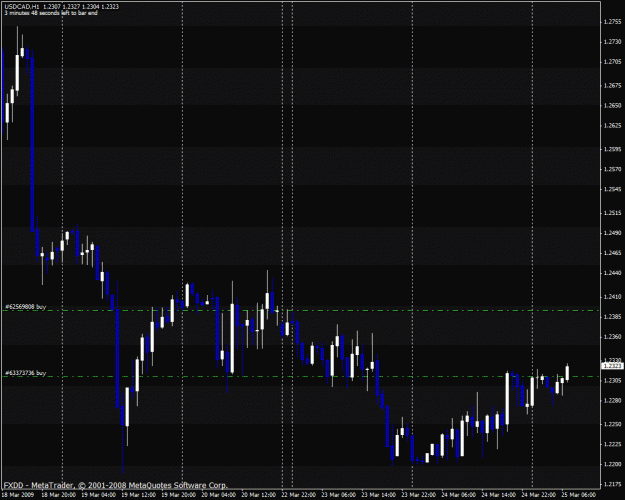Click the 1.2705 price axis label
Image resolution: width=625 pixels, height=500 pixels.
[612, 61]
